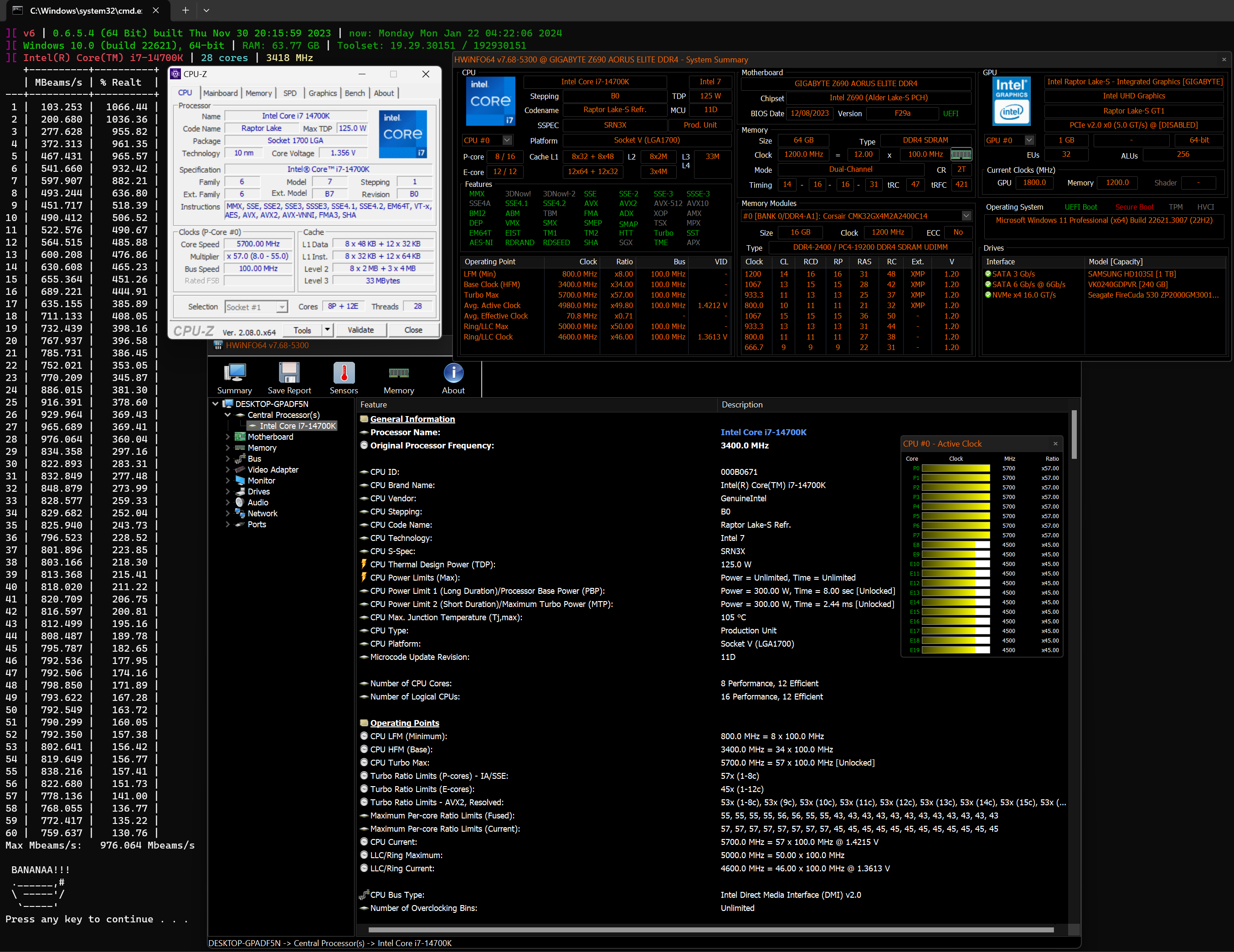Click the E8 core clock bar
Image resolution: width=1234 pixels, height=952 pixels.
pyautogui.click(x=956, y=545)
